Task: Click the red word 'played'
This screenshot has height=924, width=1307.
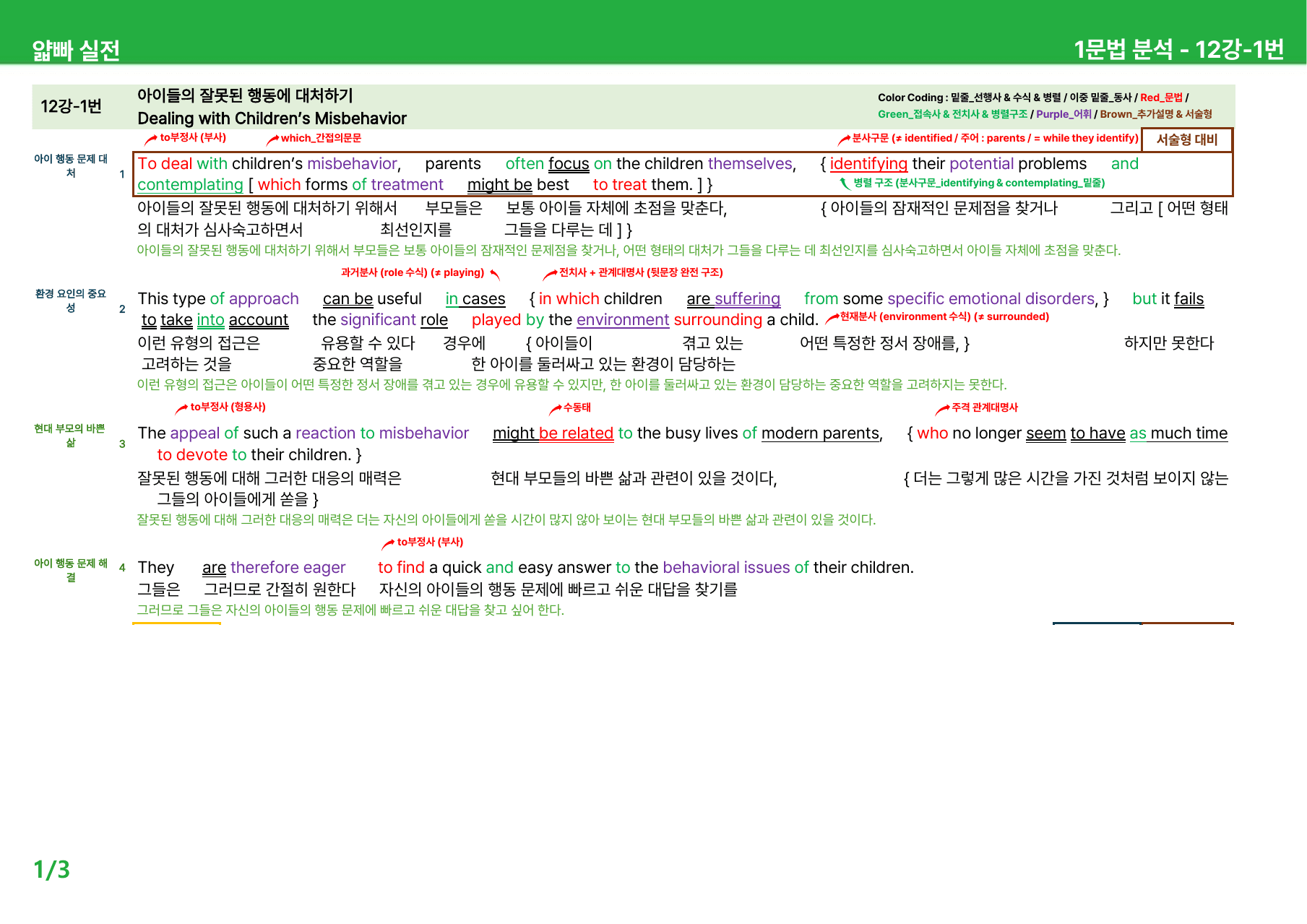Action: point(496,320)
